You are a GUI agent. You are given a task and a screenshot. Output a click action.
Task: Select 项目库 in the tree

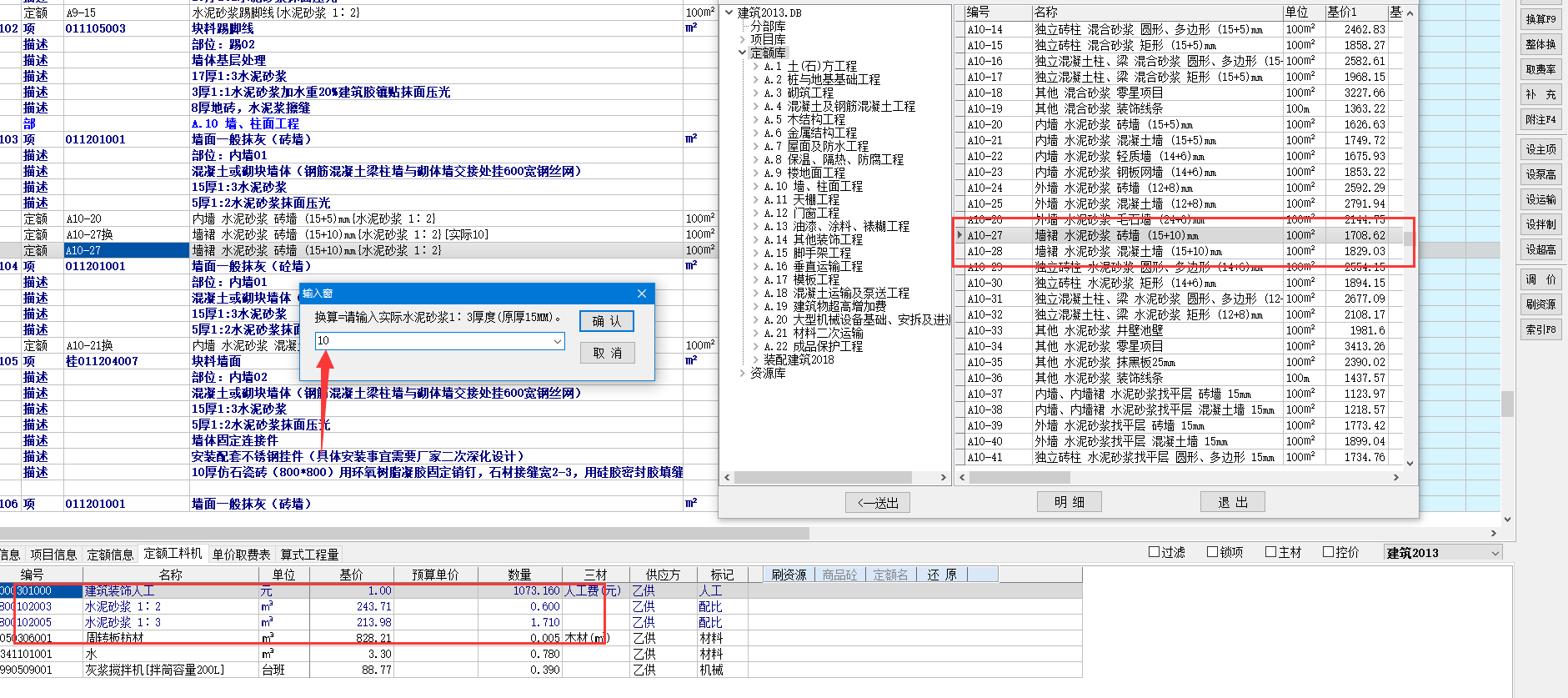click(768, 39)
